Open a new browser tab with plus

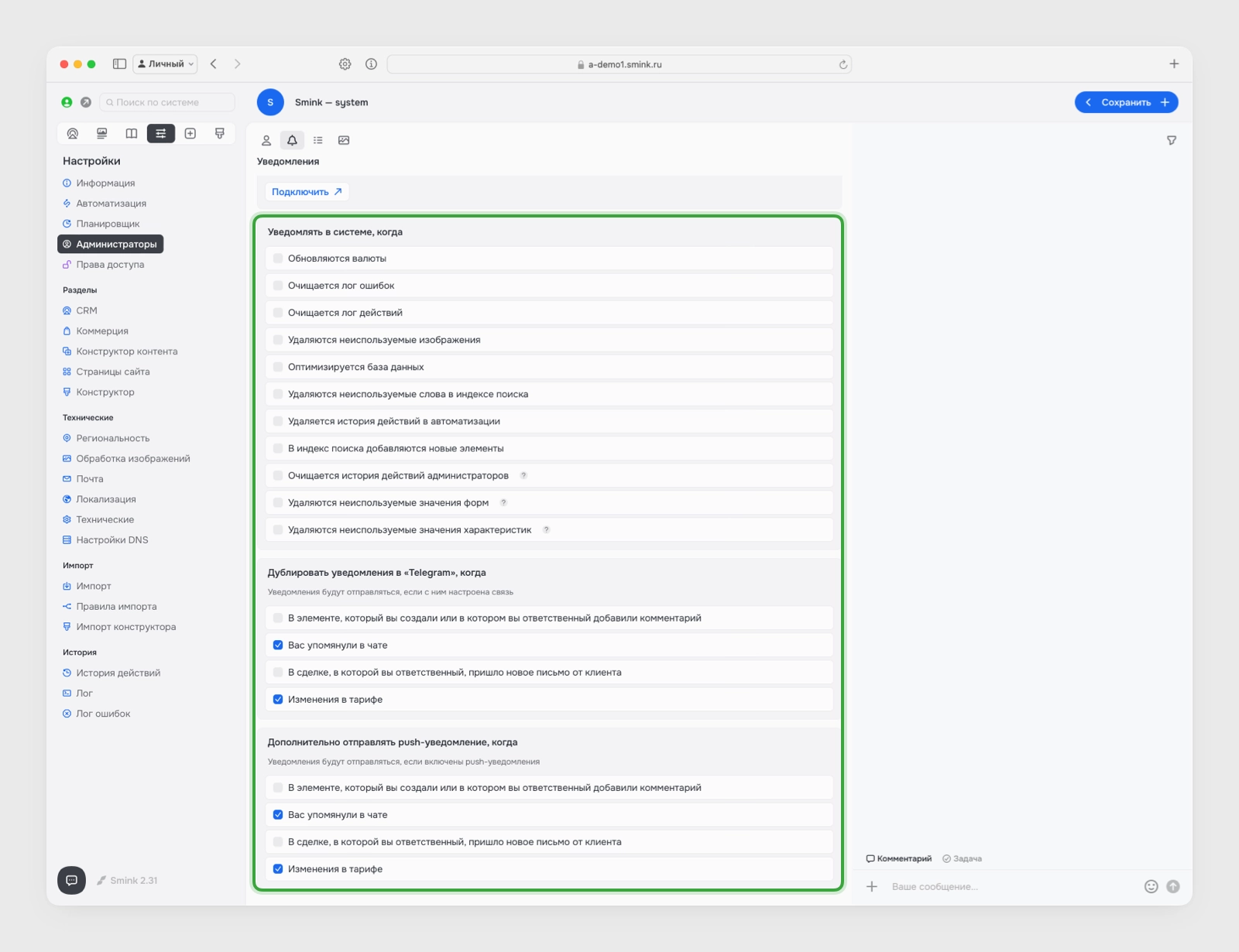[1174, 64]
